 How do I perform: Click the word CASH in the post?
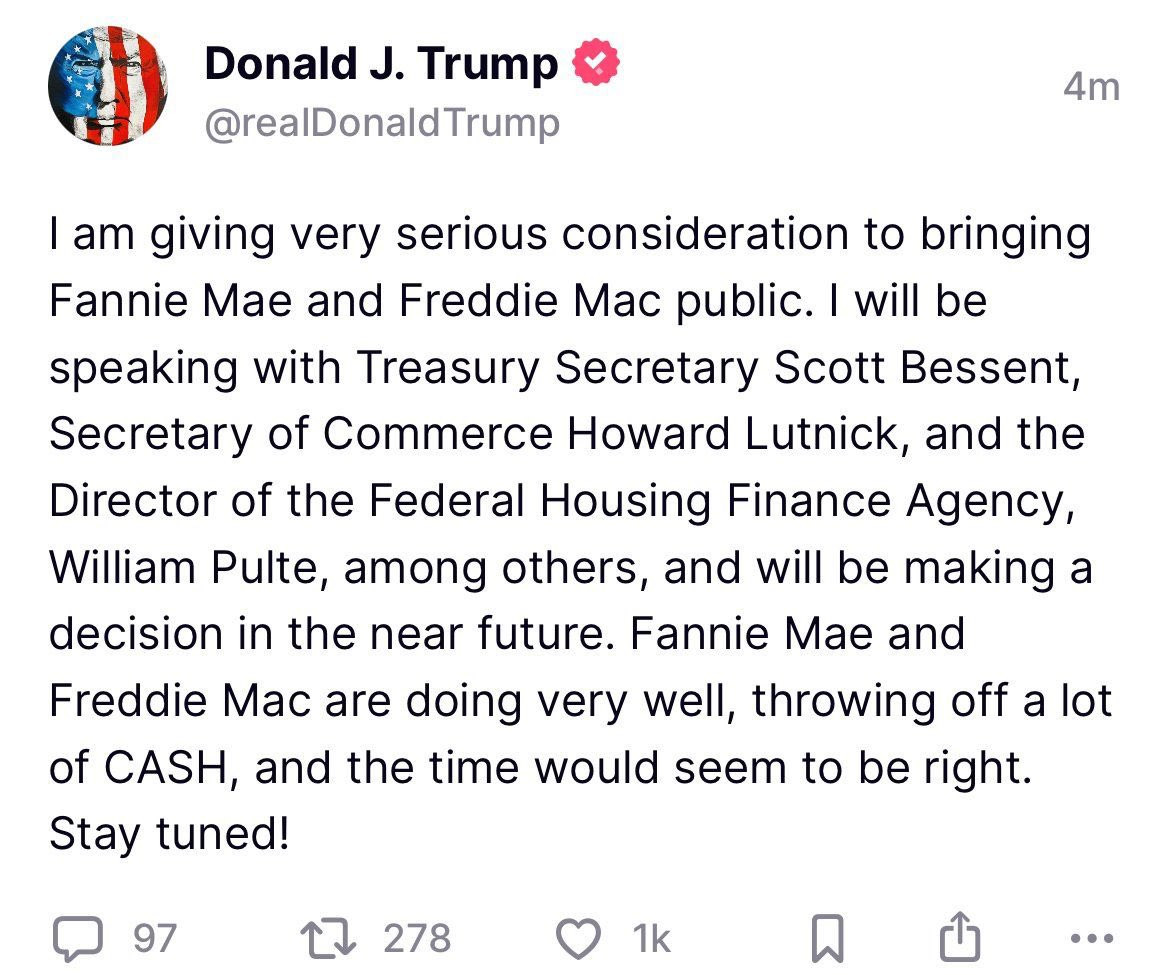(x=165, y=768)
